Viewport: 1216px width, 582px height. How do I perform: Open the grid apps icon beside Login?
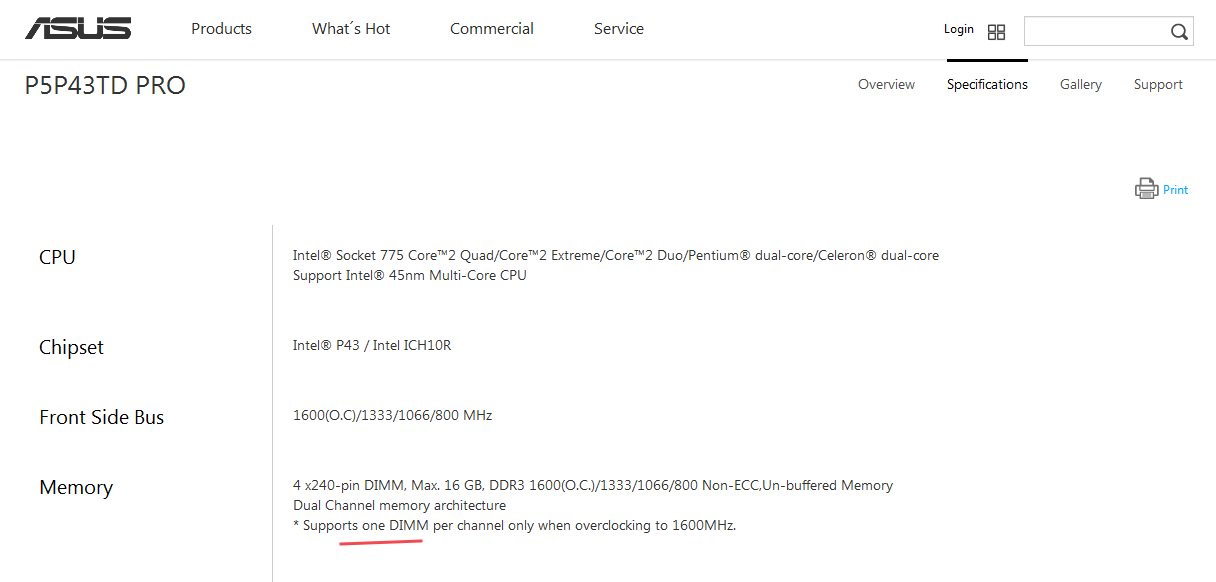(996, 32)
